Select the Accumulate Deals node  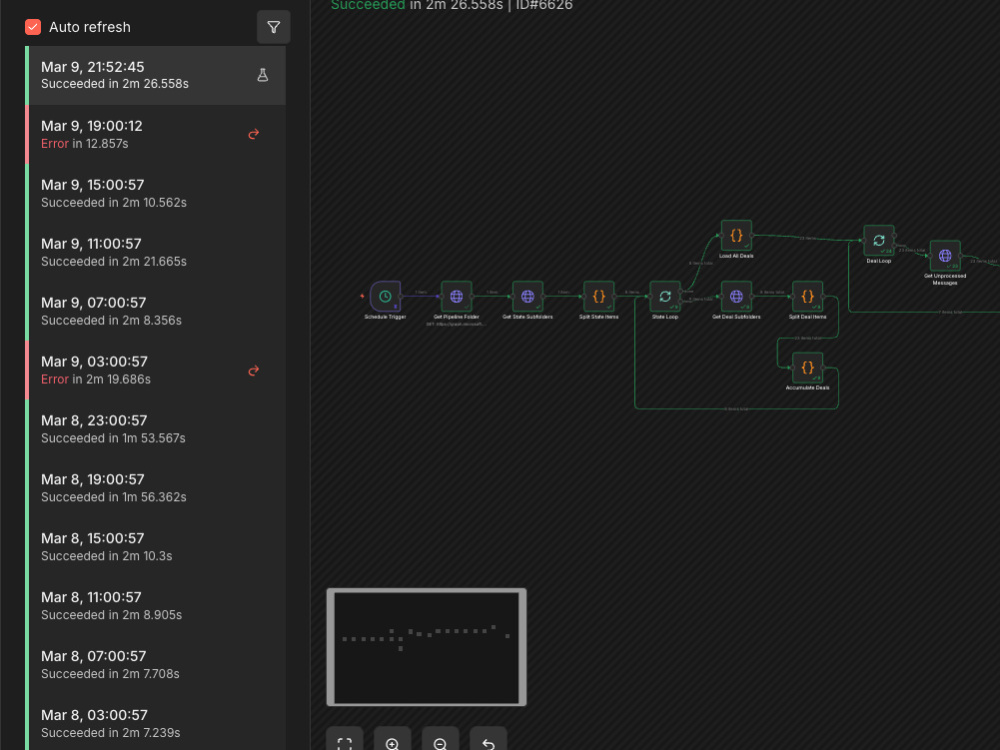coord(807,367)
